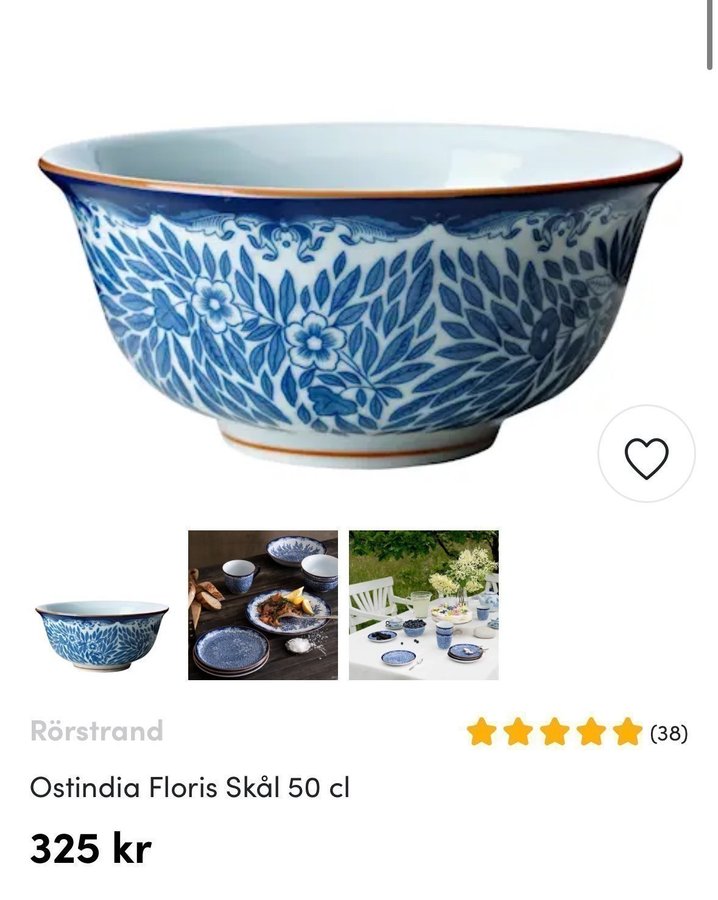
Task: Click the 325 kr price
Action: pos(91,848)
